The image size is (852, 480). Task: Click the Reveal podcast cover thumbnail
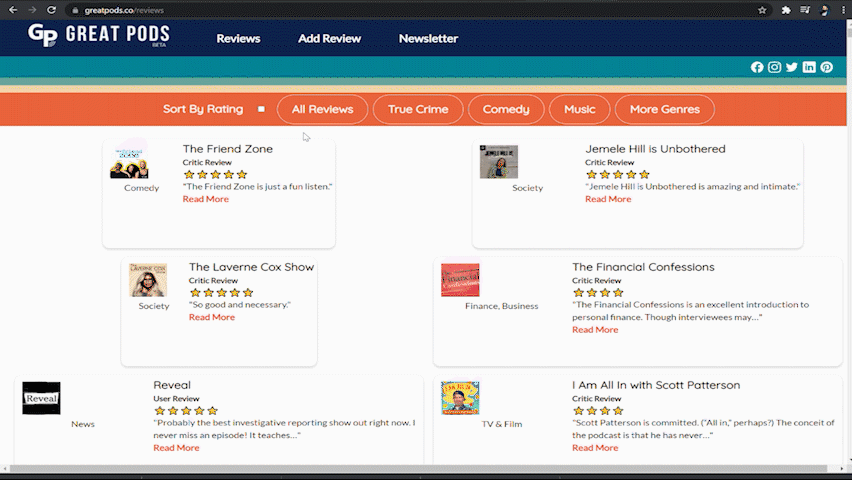[41, 398]
